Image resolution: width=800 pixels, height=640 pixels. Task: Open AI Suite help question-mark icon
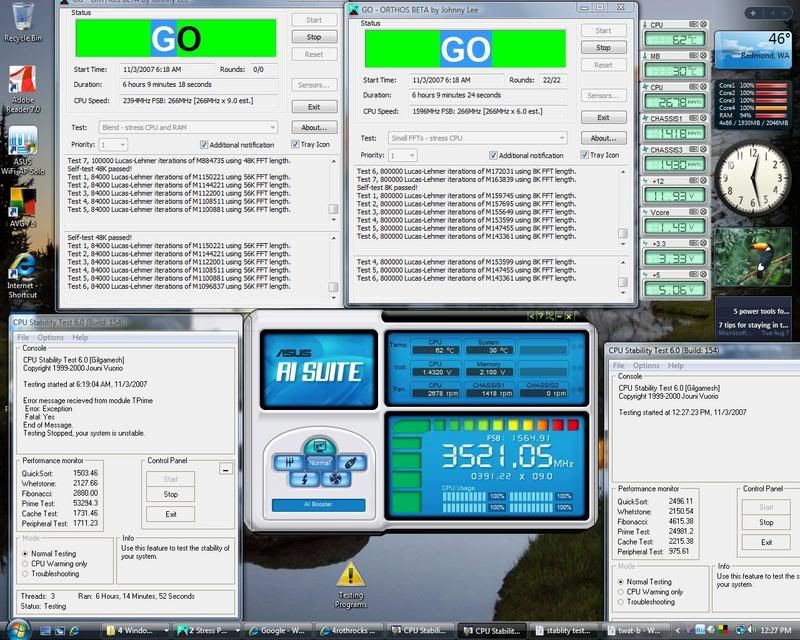[x=541, y=316]
